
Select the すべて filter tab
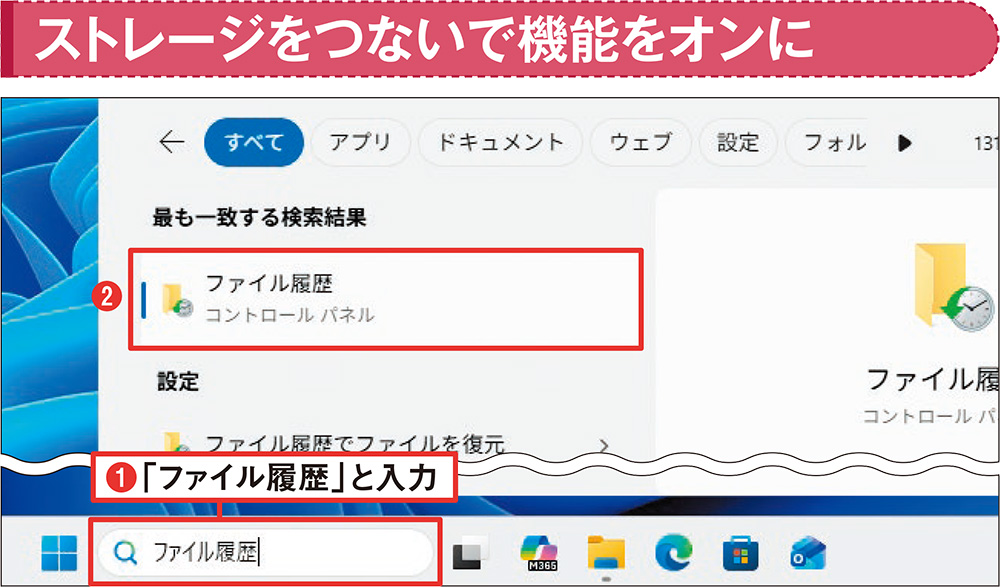pos(254,142)
